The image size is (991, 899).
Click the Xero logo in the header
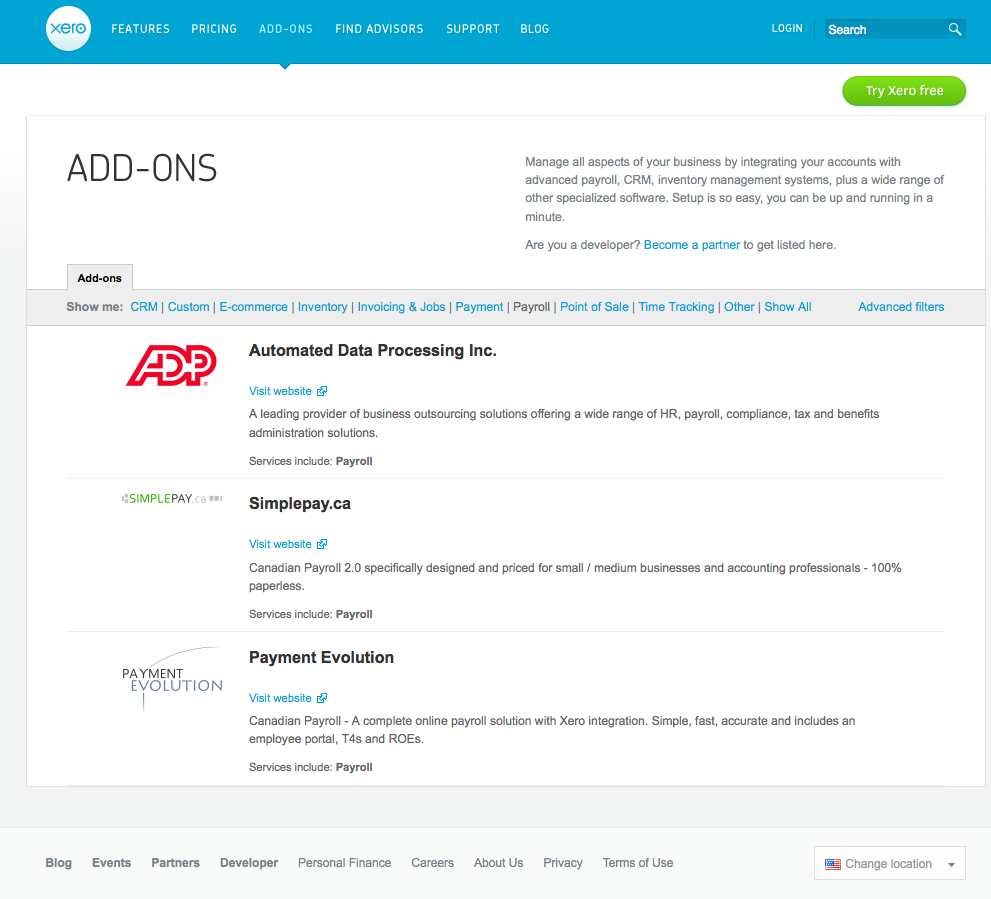68,31
